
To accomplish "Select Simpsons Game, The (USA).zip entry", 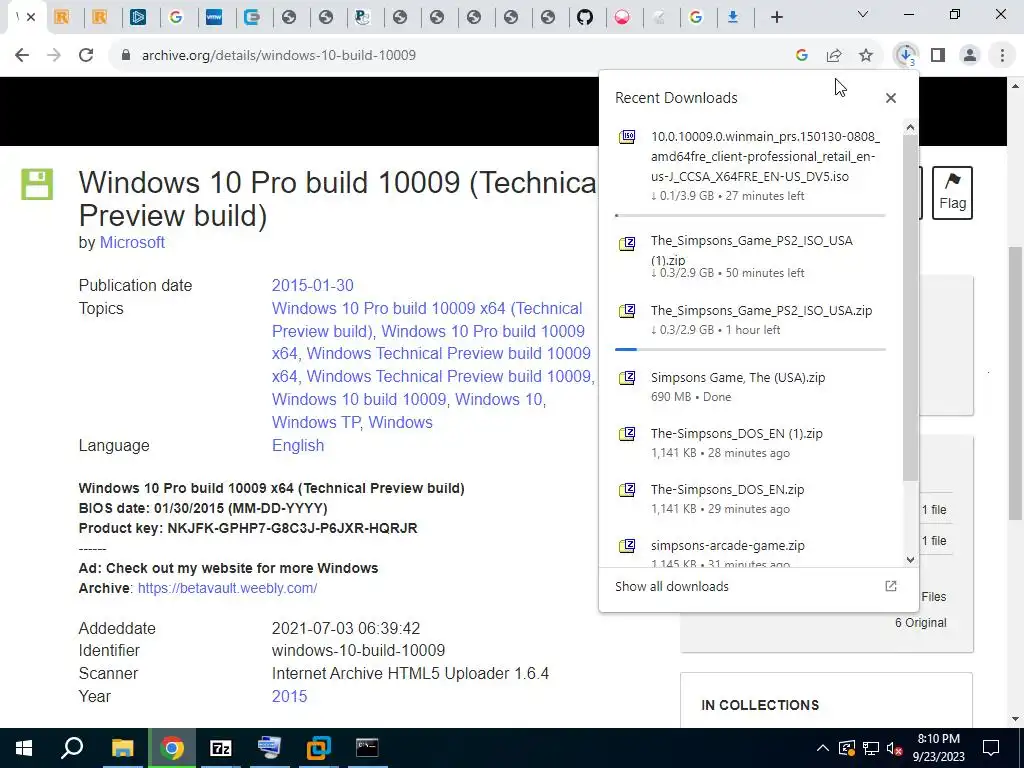I will point(750,387).
